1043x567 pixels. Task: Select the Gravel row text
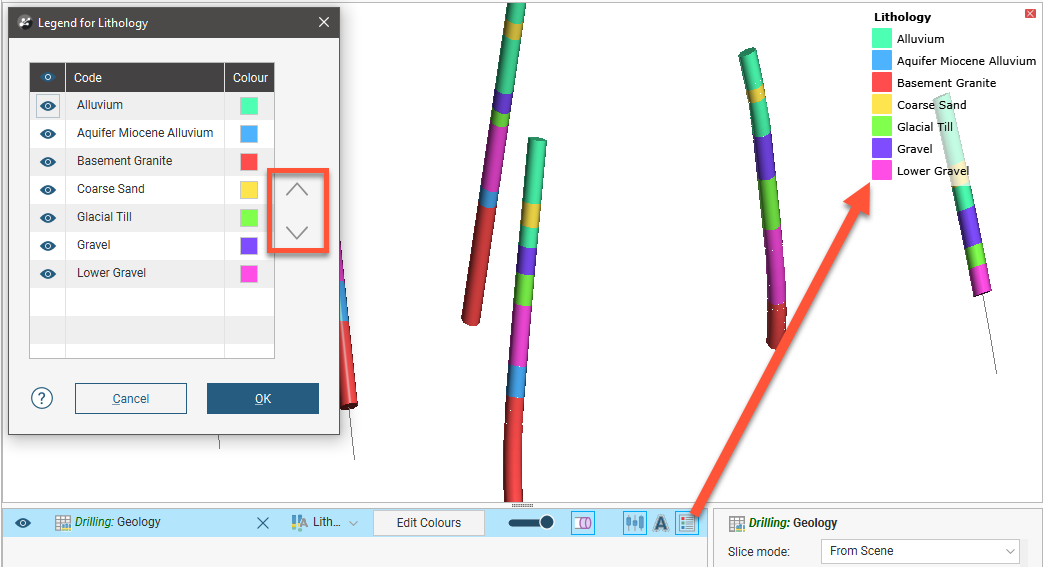[94, 245]
